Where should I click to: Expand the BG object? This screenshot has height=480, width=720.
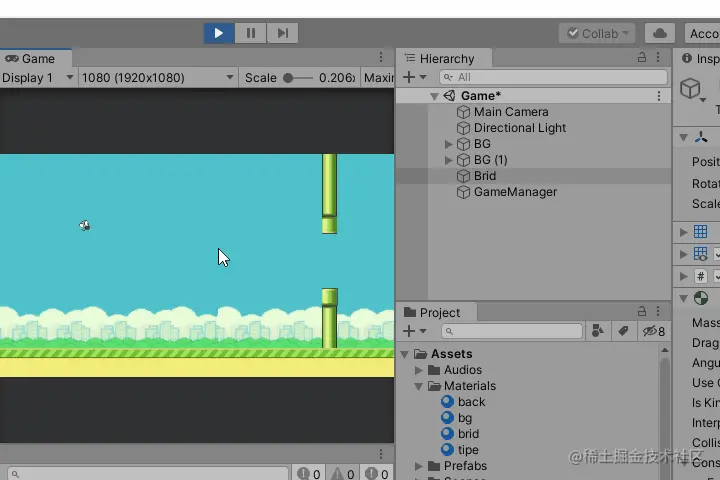[x=449, y=144]
